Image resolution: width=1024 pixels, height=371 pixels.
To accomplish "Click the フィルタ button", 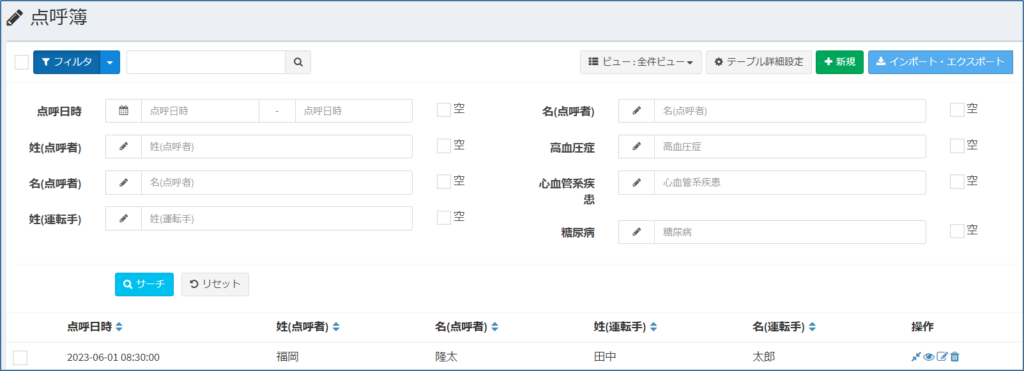I will click(67, 62).
